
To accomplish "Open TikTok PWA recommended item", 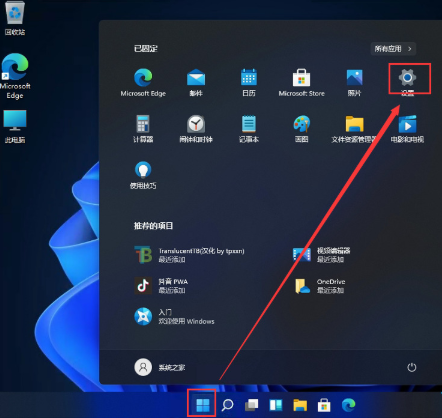I will click(161, 286).
